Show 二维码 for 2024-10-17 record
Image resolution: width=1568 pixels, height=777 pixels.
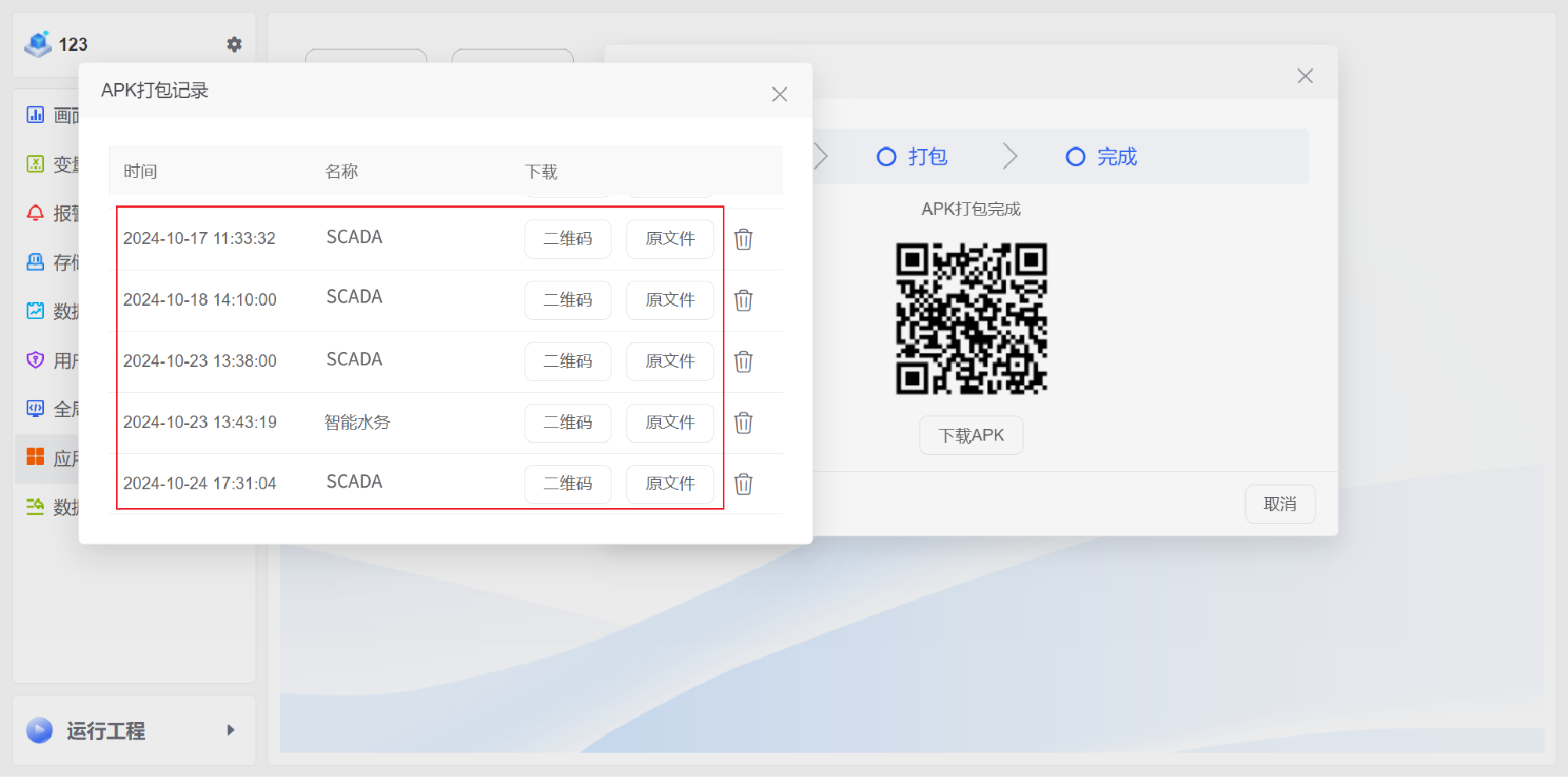click(x=568, y=239)
